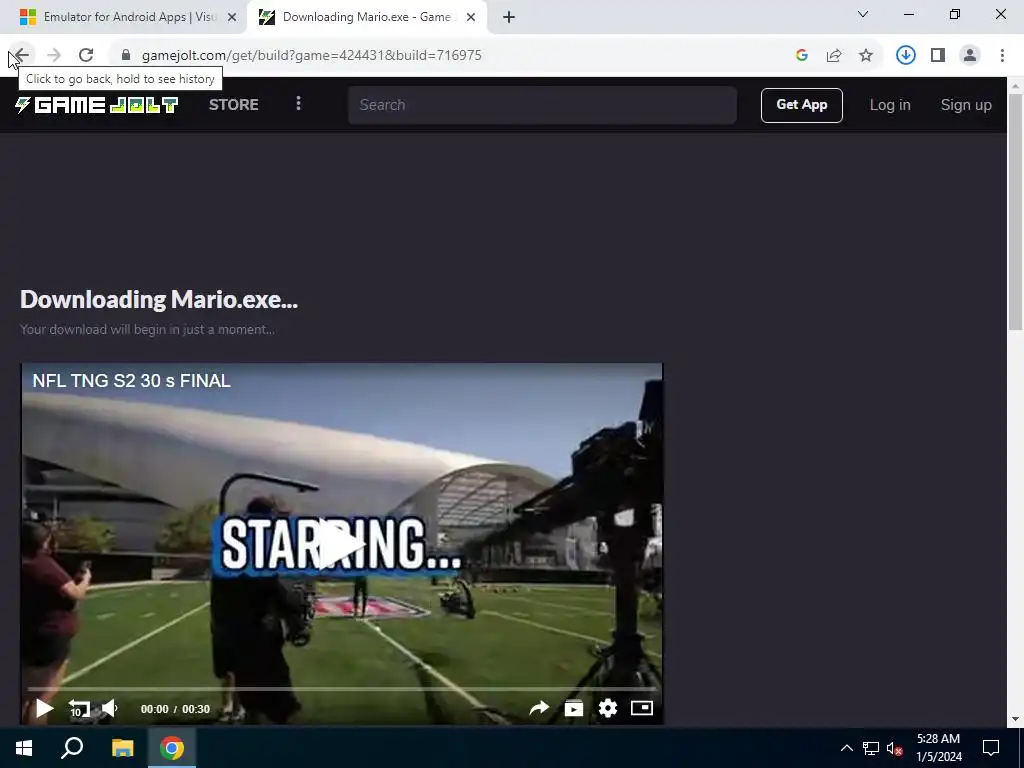Show hidden system tray icons
This screenshot has height=768, width=1024.
[846, 748]
